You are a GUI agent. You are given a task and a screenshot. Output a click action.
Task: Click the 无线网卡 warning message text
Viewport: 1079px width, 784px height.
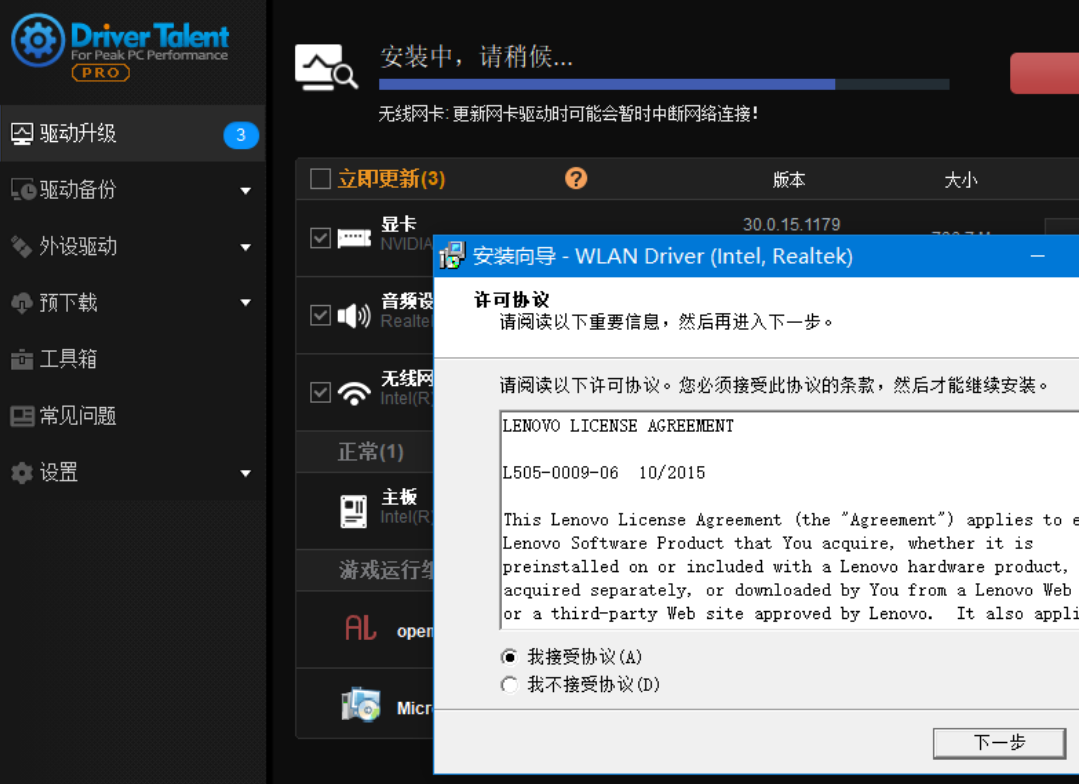568,114
